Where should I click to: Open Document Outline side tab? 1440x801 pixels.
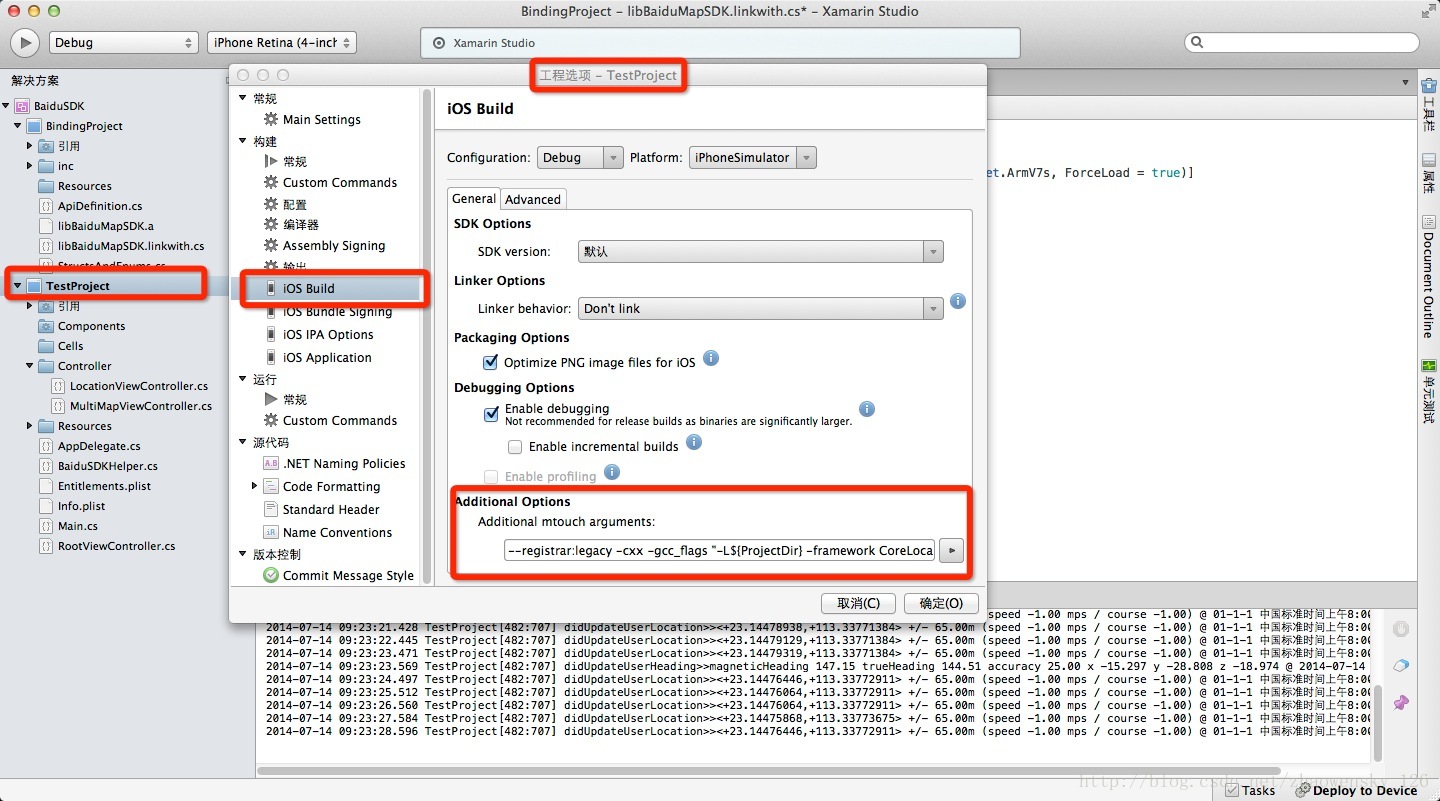point(1428,278)
